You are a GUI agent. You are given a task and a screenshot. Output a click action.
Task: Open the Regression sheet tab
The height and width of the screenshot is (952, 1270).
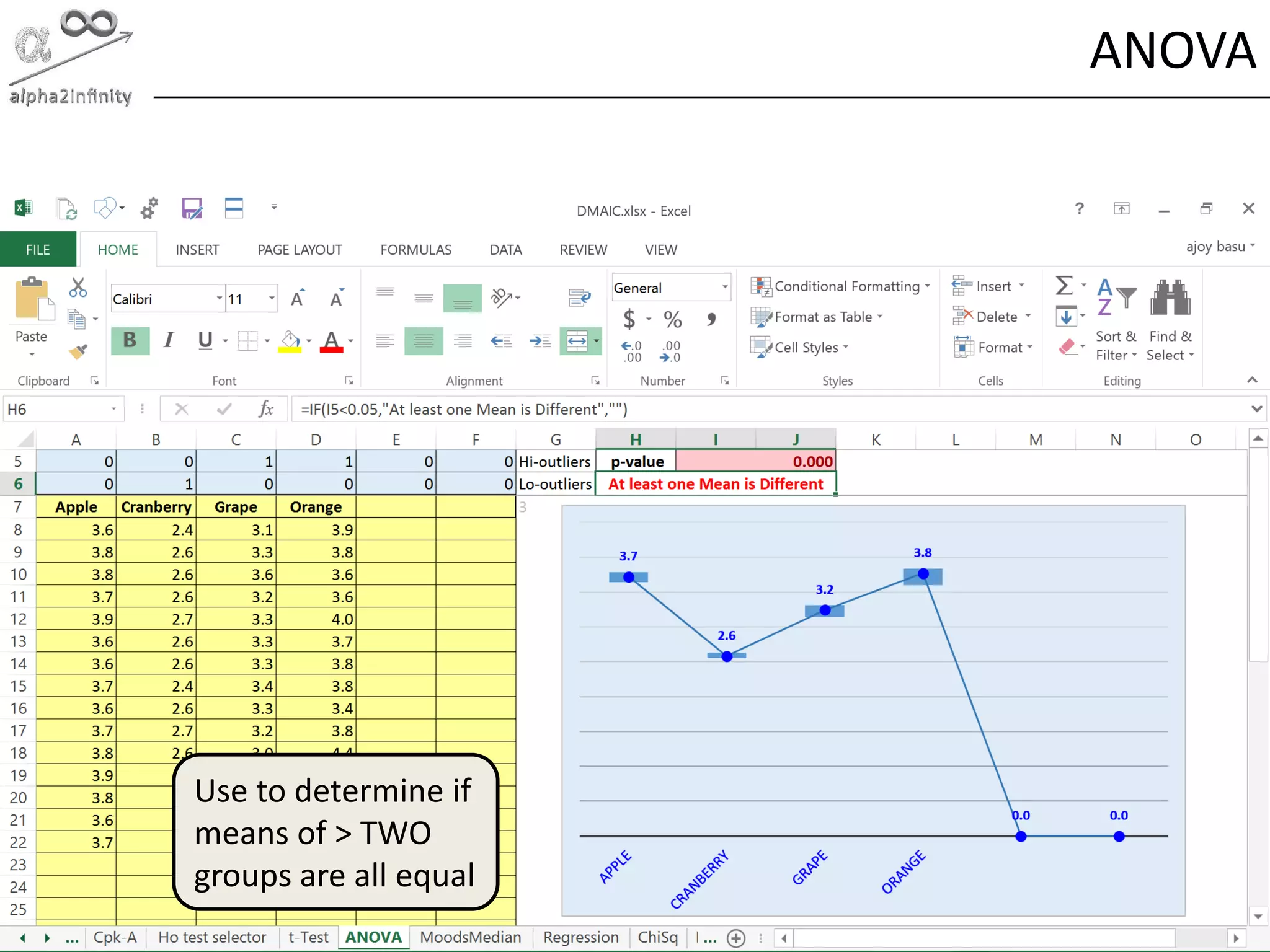click(581, 937)
